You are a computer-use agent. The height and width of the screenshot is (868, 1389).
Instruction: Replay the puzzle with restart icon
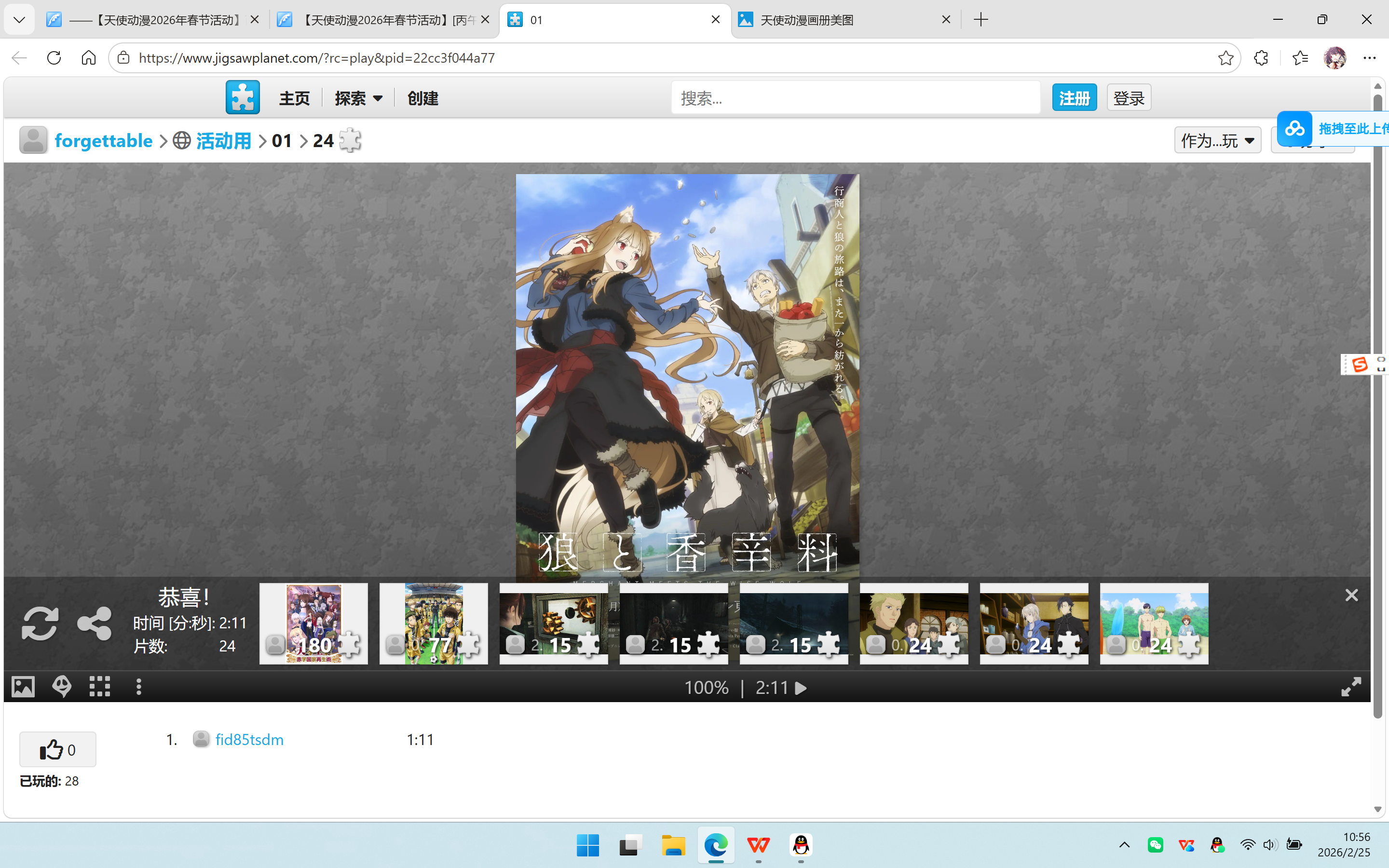coord(40,623)
